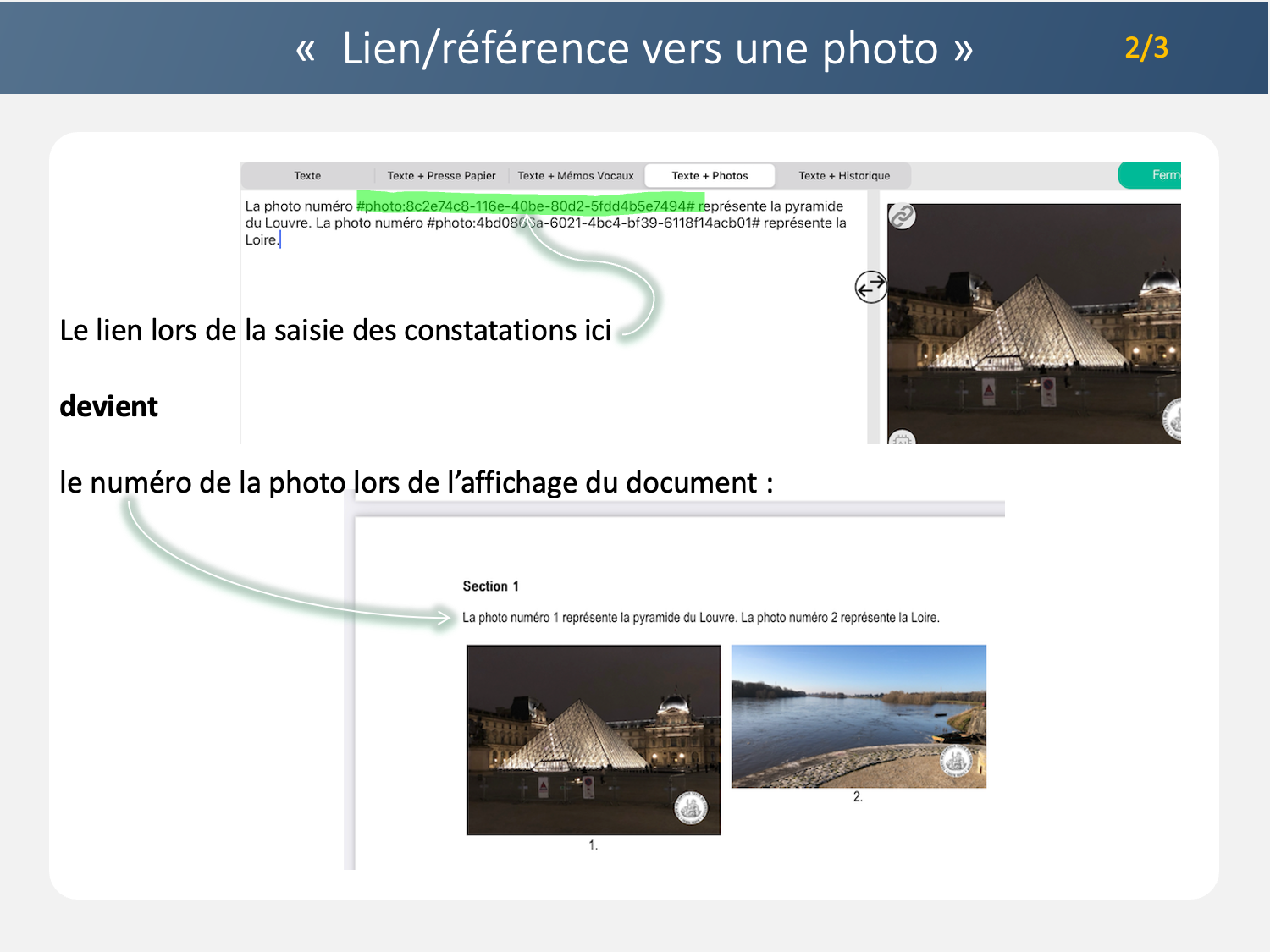Click the chain link icon on the Louvre photo
Screen dimensions: 1270x952
pyautogui.click(x=902, y=217)
